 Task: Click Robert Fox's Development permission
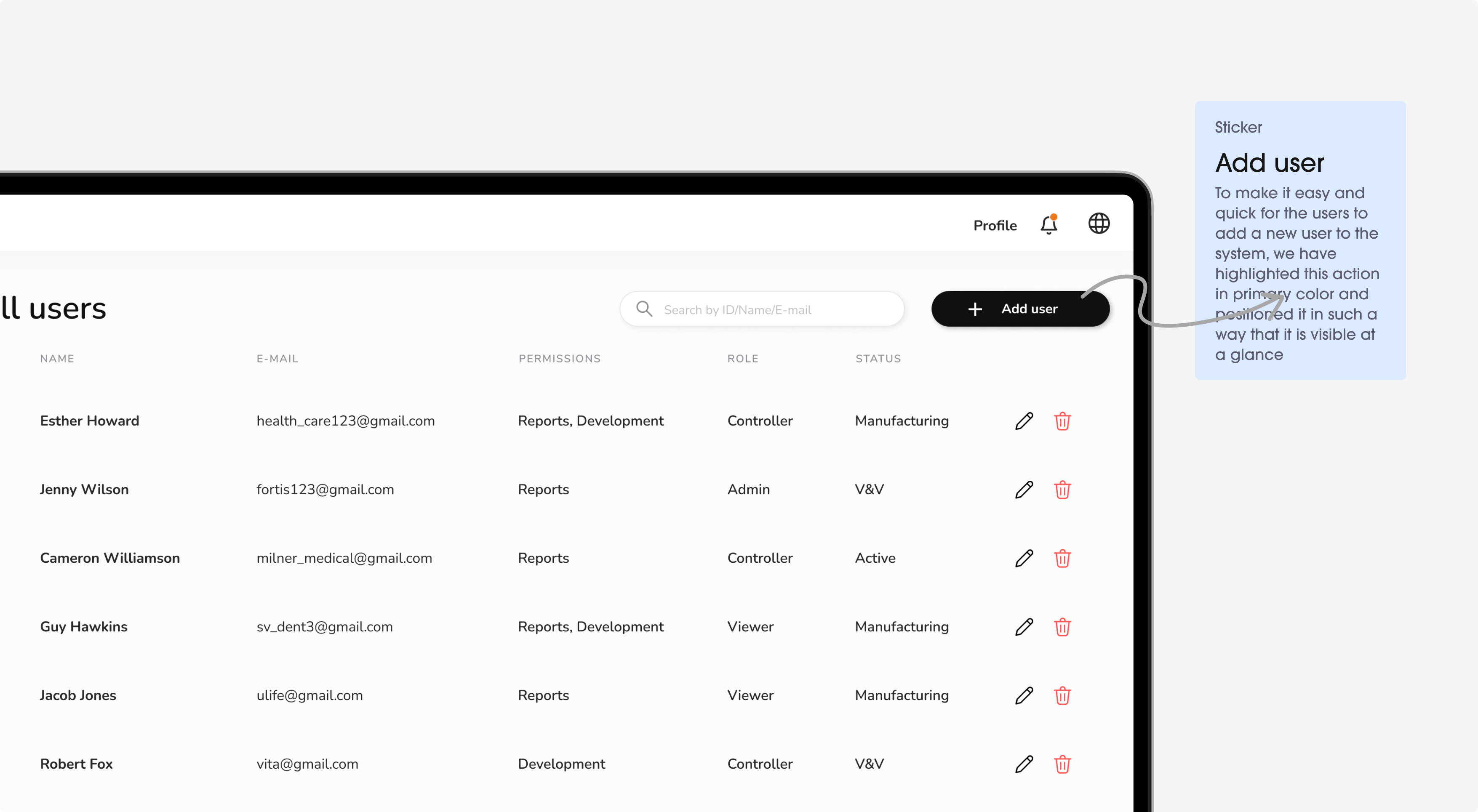pos(561,764)
